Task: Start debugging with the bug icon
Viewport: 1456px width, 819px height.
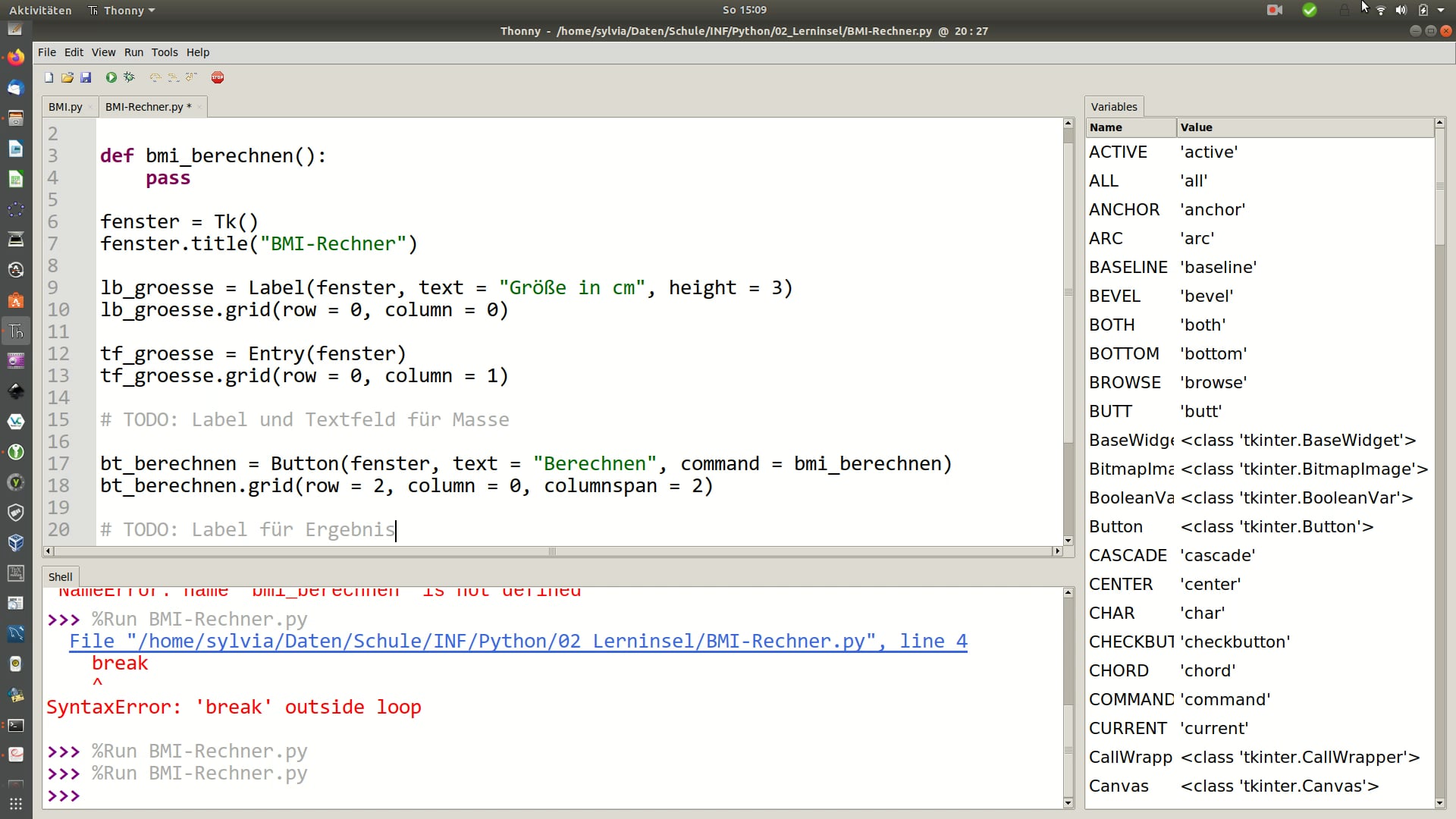Action: pyautogui.click(x=128, y=77)
